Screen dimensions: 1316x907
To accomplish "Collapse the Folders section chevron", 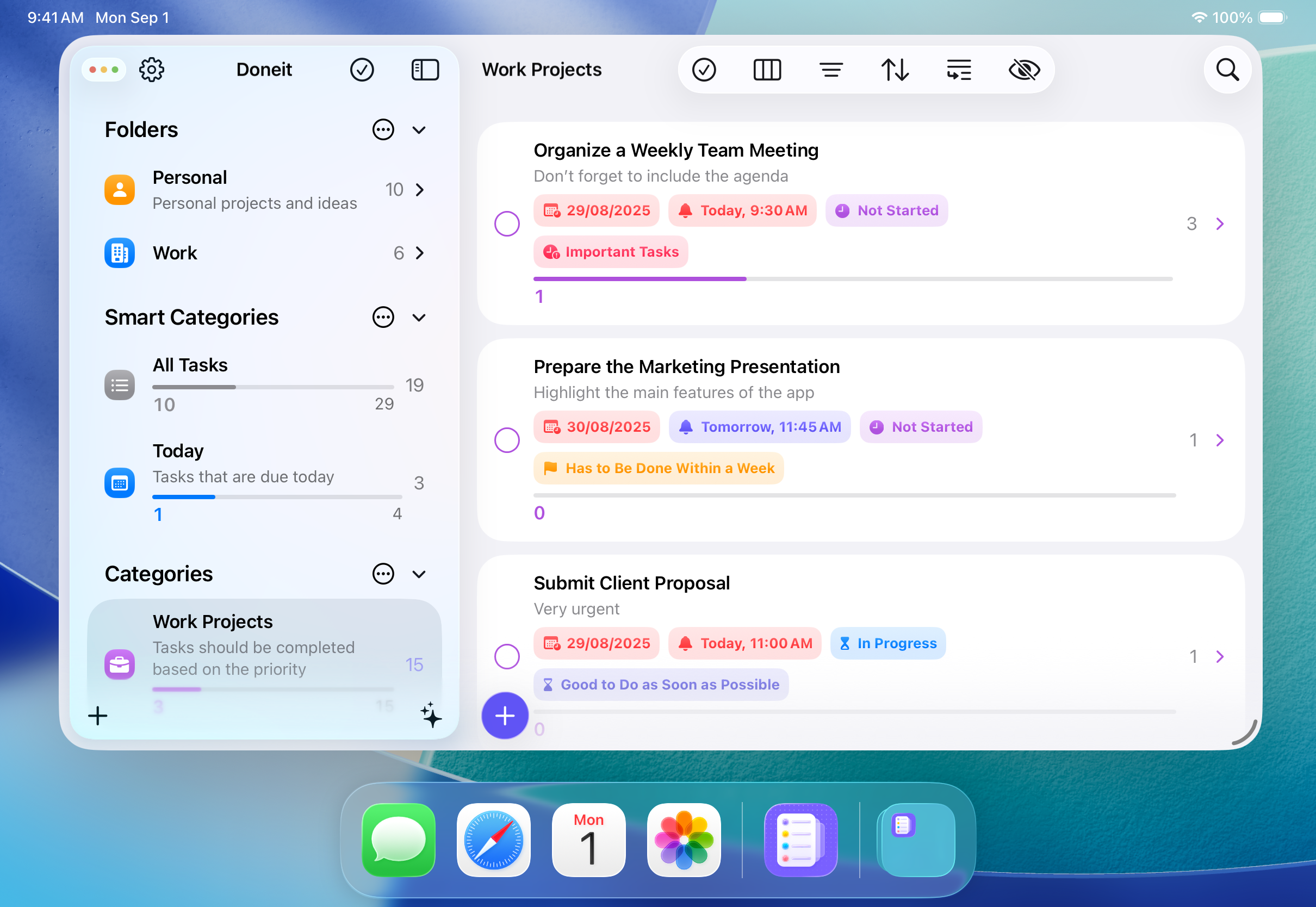I will pos(419,130).
